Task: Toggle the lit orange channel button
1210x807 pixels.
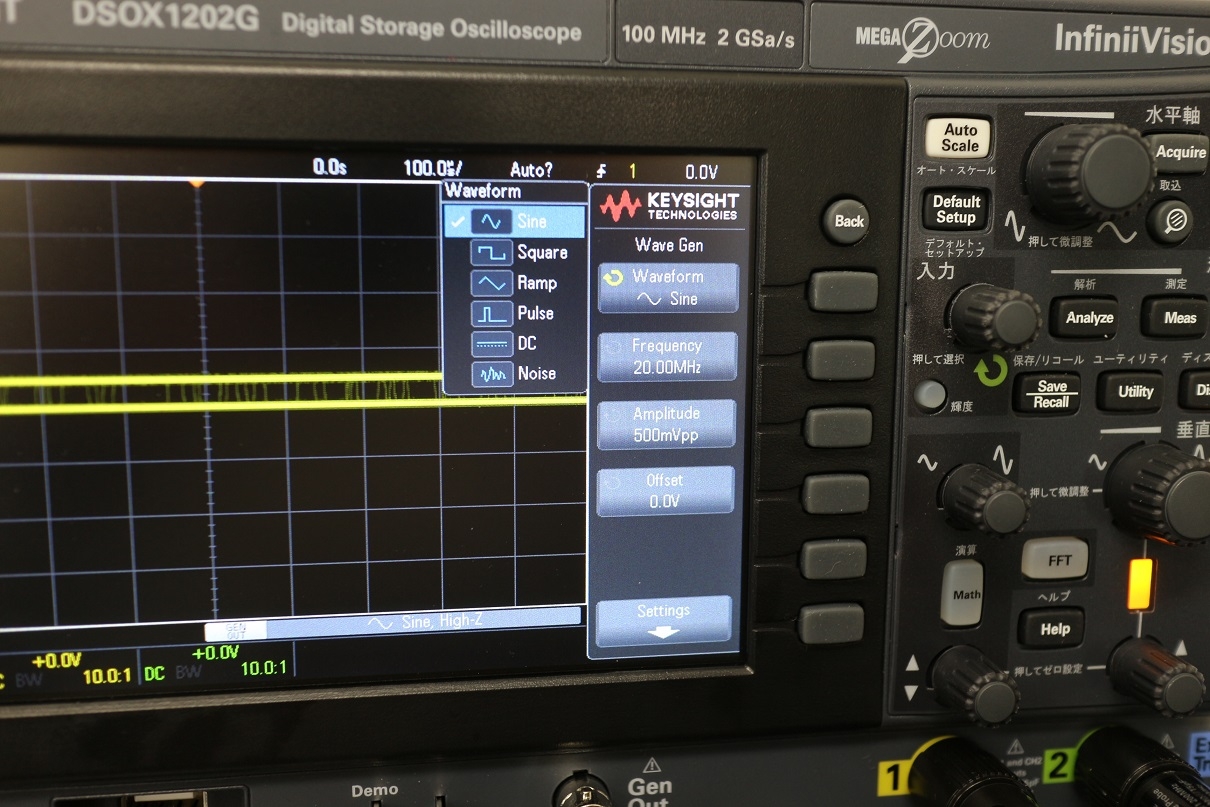Action: (1140, 584)
